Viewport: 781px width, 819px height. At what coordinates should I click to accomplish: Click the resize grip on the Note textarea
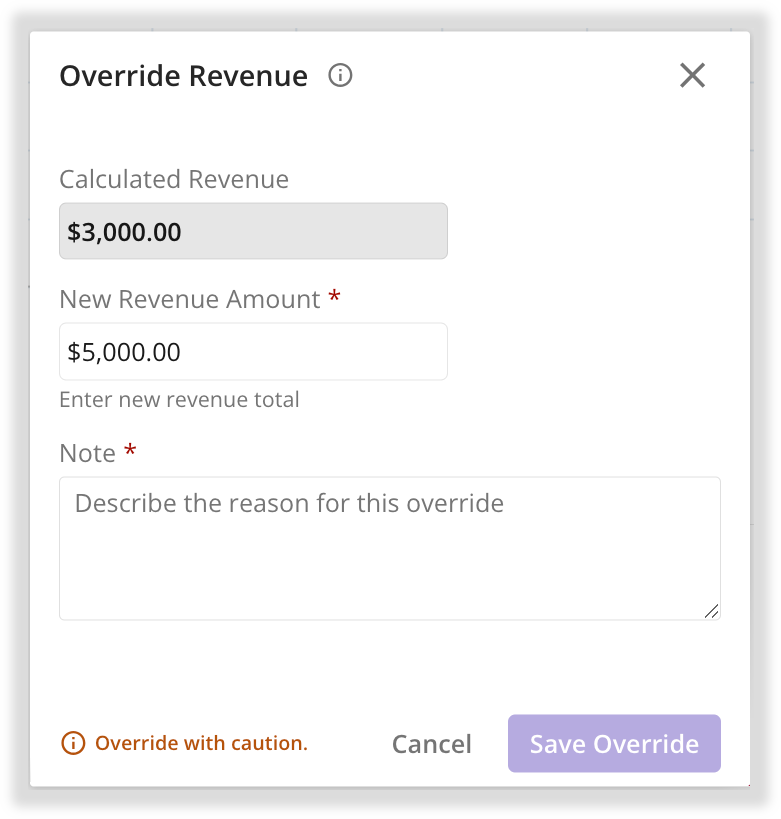point(712,610)
